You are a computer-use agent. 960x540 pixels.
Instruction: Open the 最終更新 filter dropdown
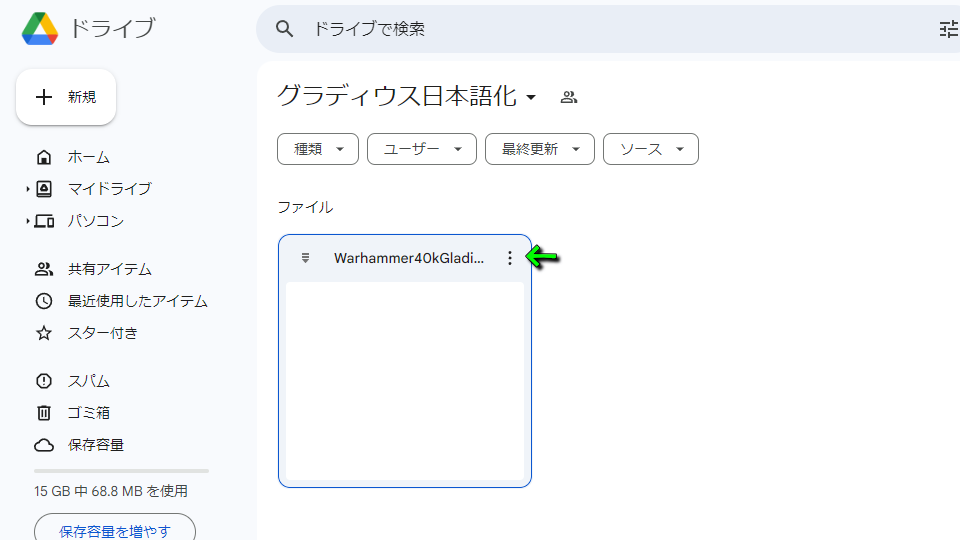tap(539, 149)
